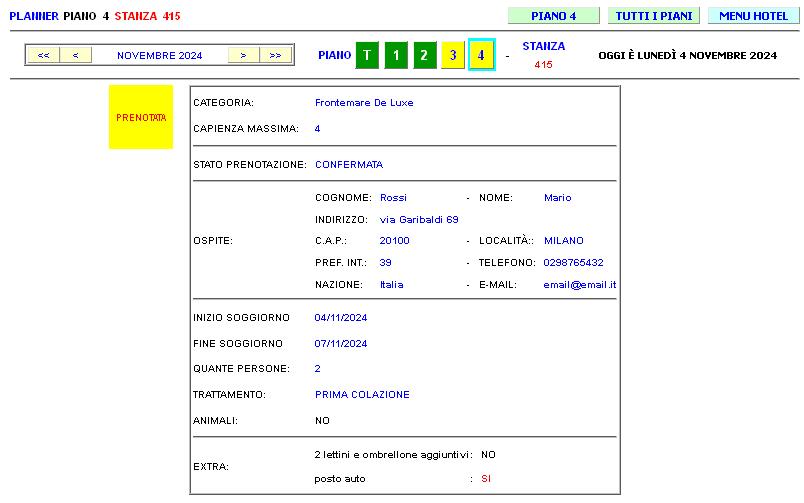Screen dimensions: 804x503
Task: Select ground floor T tile
Action: (x=367, y=55)
